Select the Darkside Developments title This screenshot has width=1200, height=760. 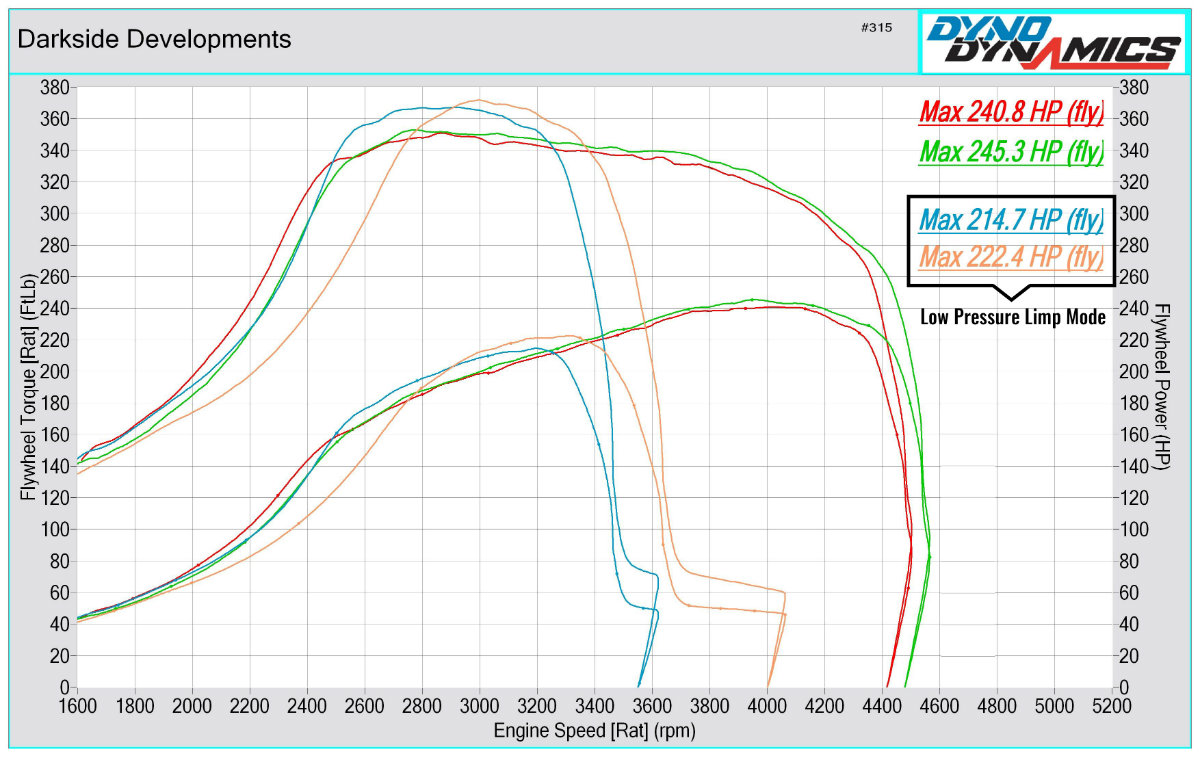155,39
